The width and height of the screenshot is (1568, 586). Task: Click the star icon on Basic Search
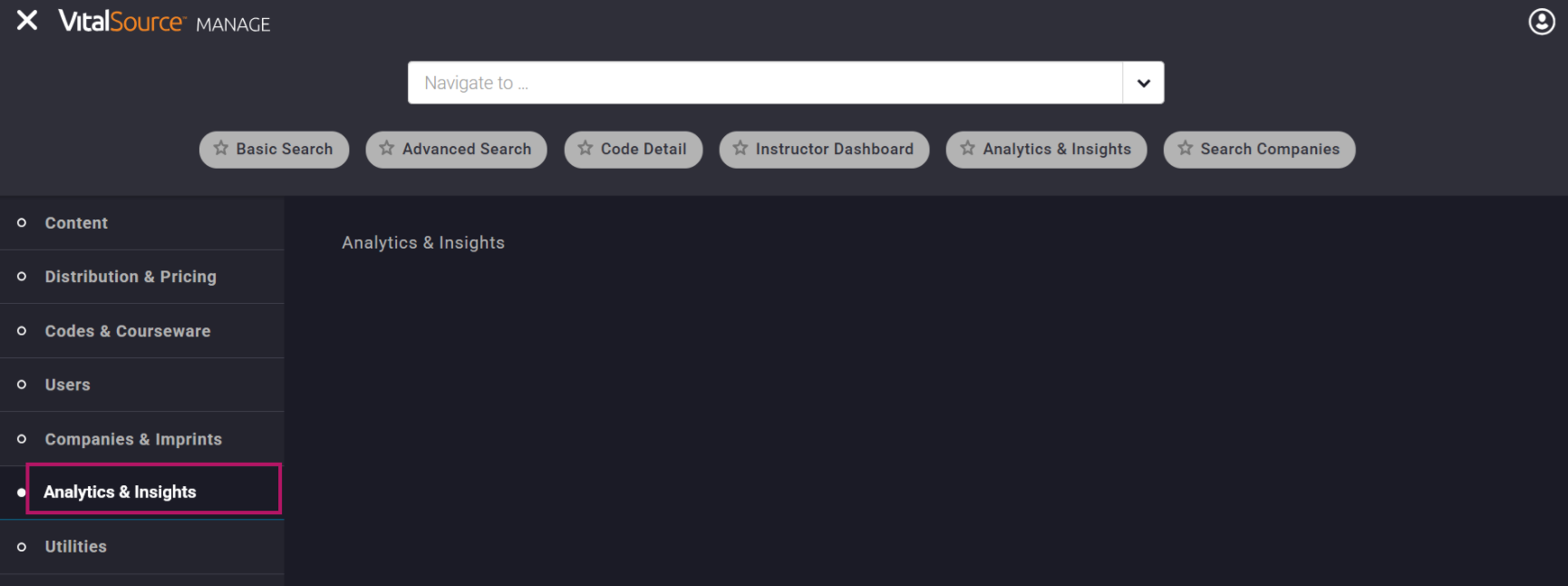click(221, 149)
